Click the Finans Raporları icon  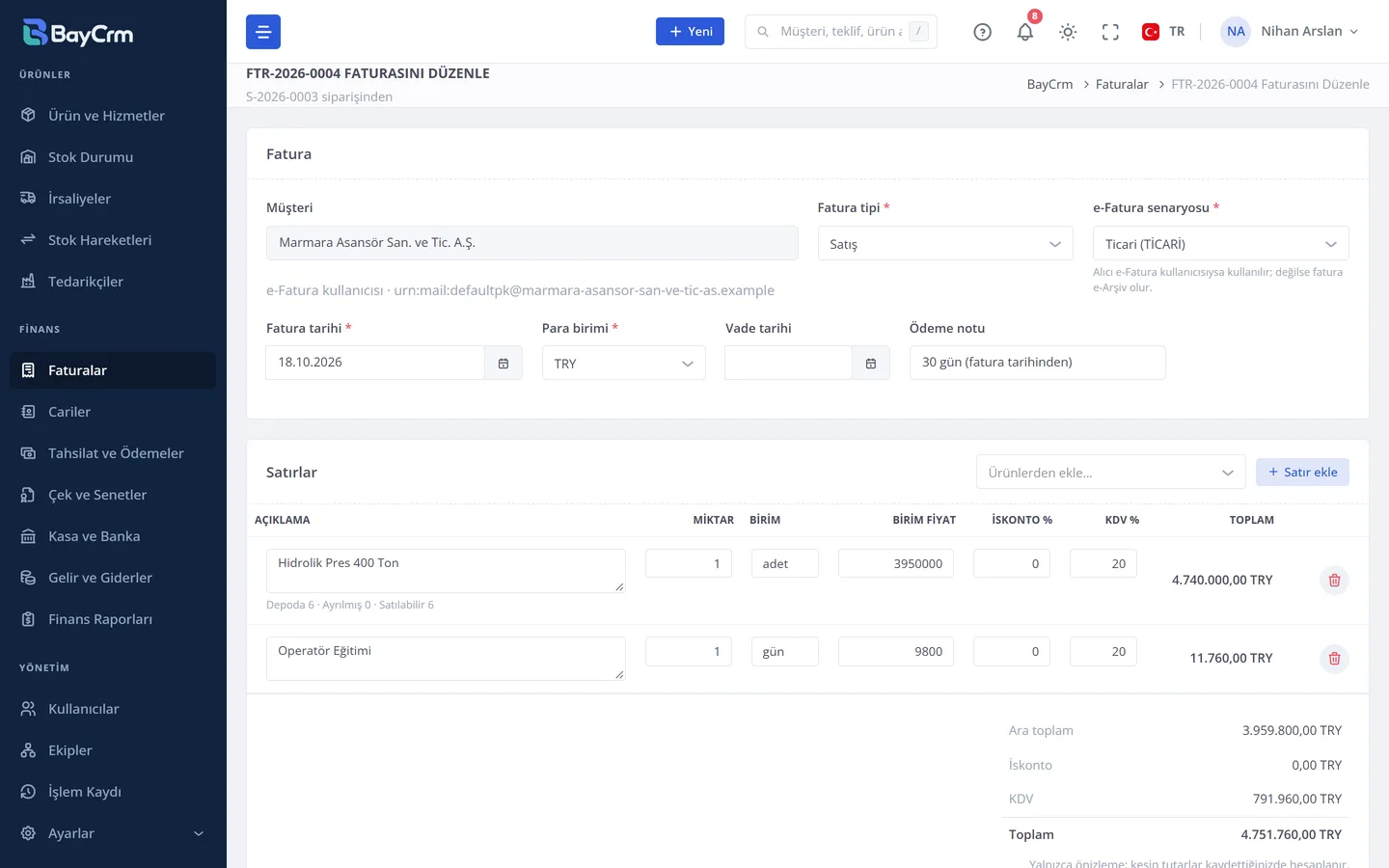click(x=28, y=619)
